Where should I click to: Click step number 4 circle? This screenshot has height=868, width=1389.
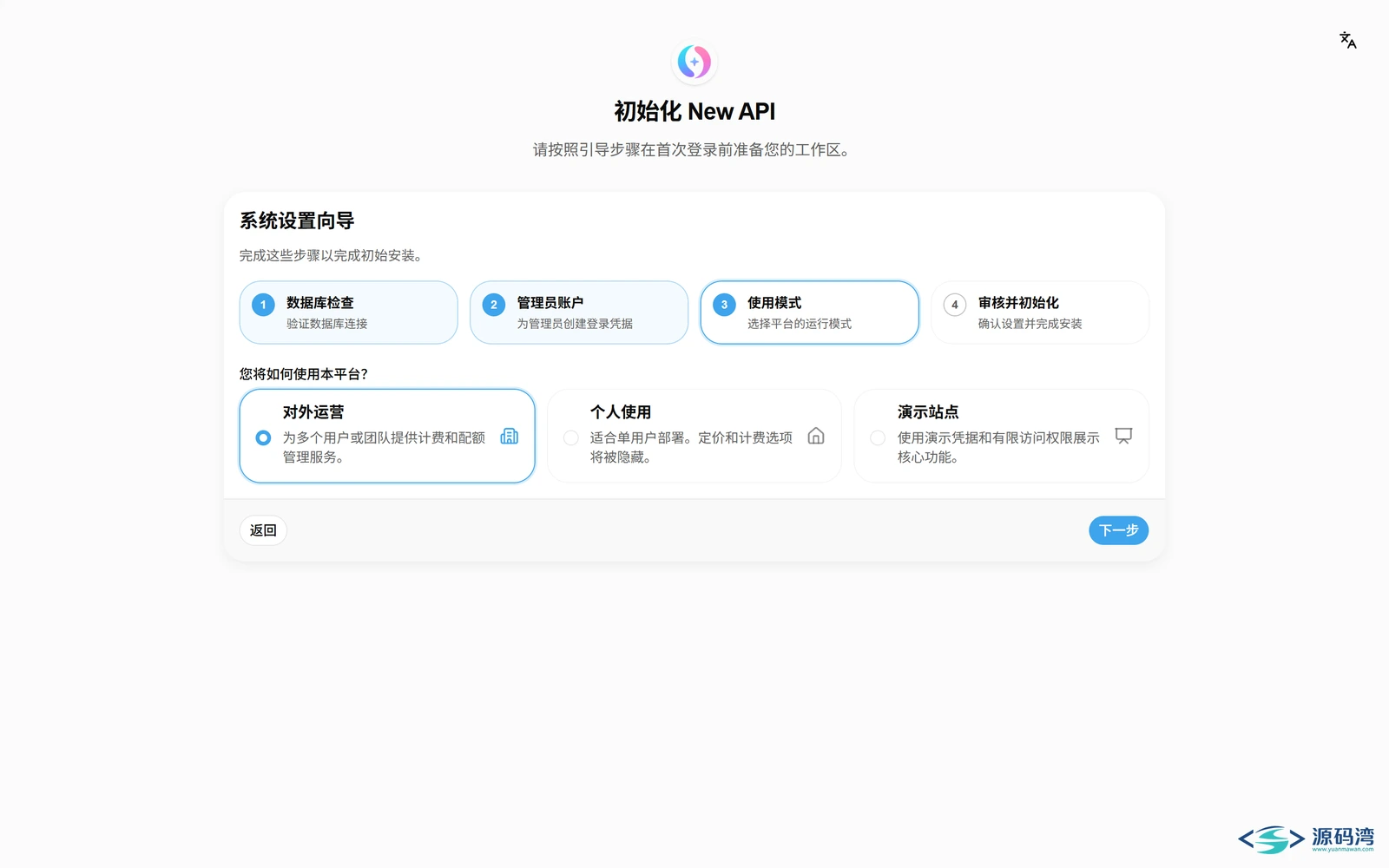coord(955,305)
